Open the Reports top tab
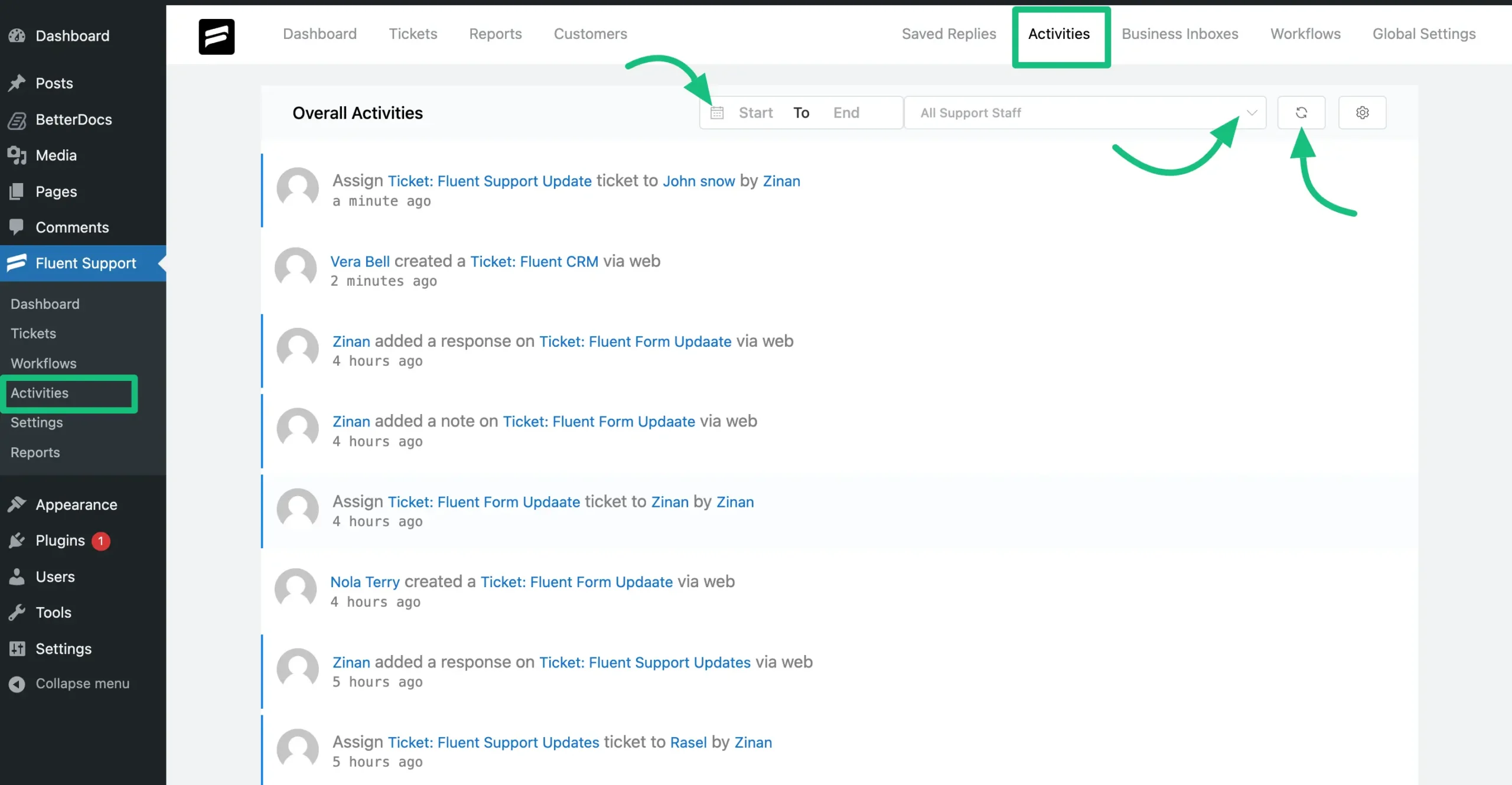This screenshot has height=785, width=1512. pyautogui.click(x=495, y=34)
